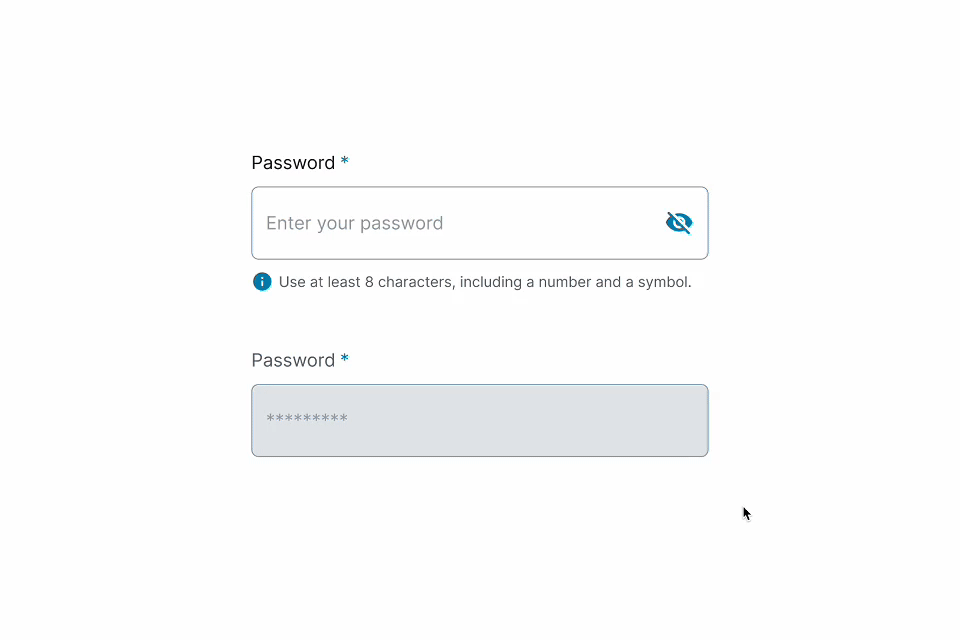This screenshot has height=640, width=960.
Task: Click the helper text mentioning a number and symbol
Action: pyautogui.click(x=485, y=281)
